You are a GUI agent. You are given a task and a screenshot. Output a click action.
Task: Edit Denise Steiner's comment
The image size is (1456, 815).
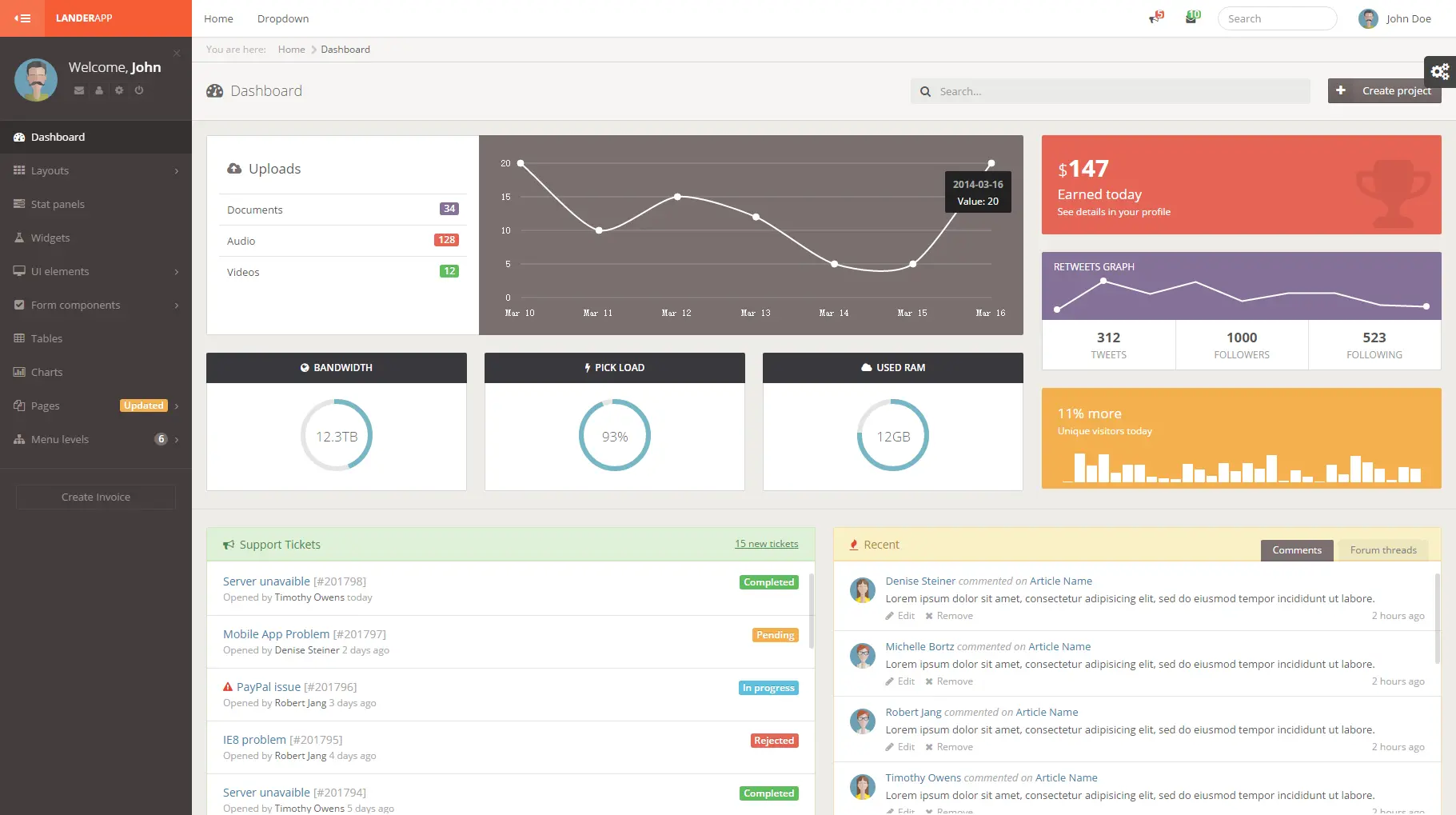(900, 616)
